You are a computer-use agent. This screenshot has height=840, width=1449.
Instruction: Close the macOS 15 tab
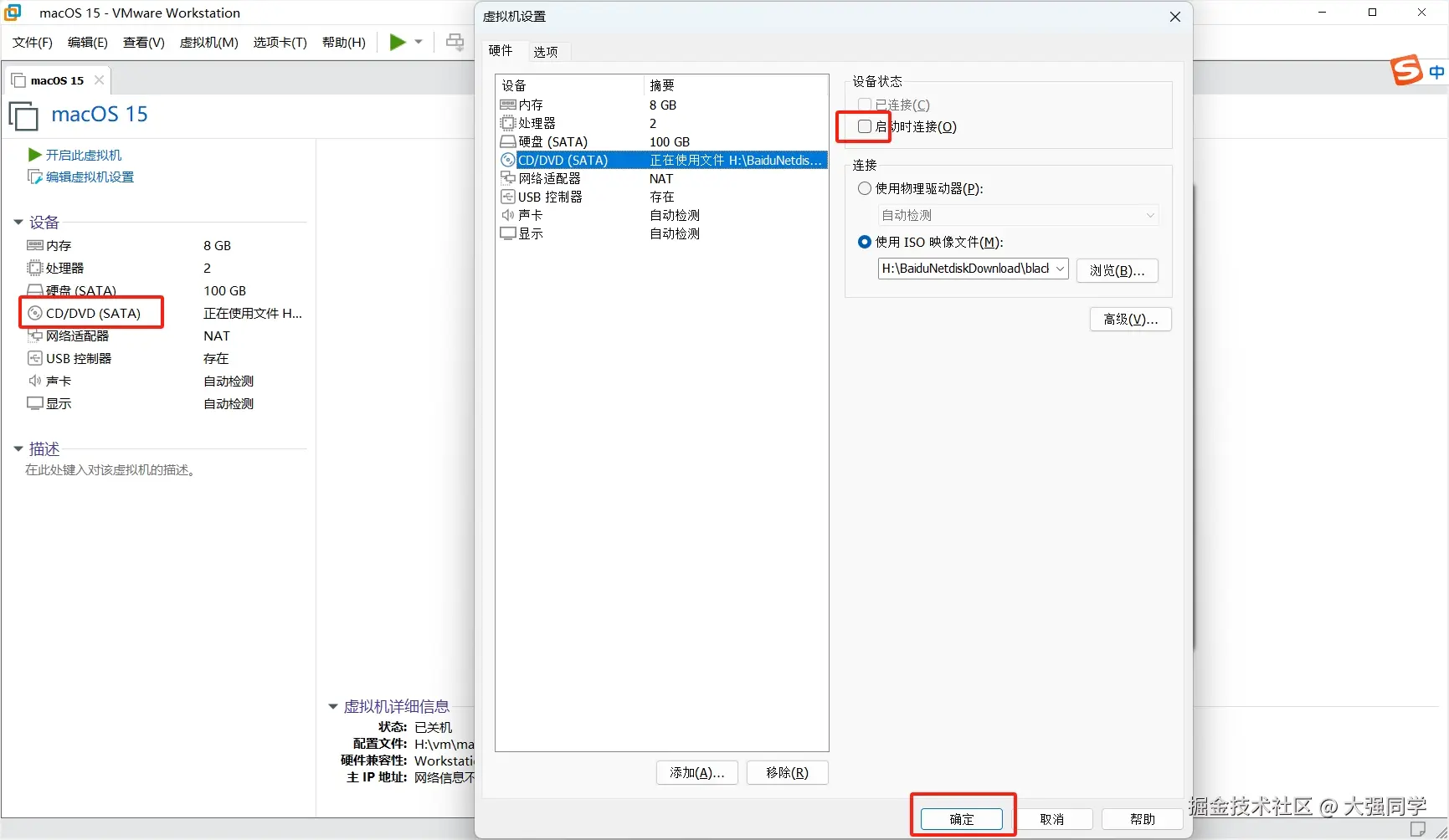tap(99, 80)
